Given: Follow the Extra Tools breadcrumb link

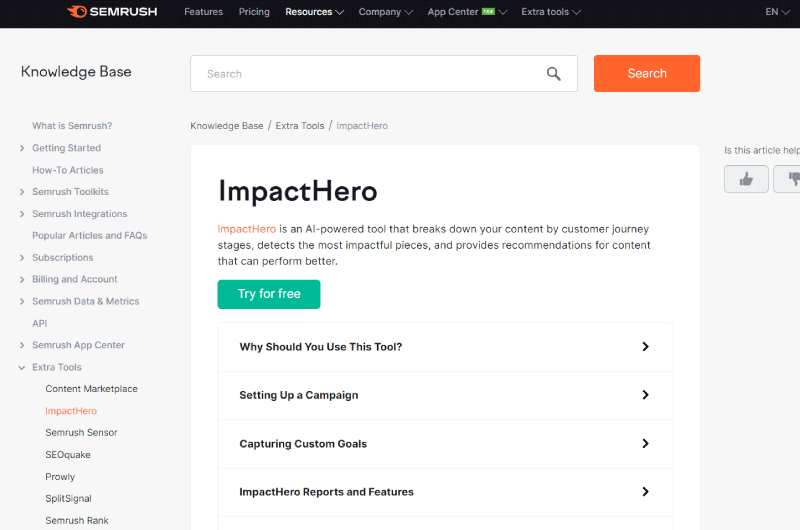Looking at the screenshot, I should [299, 126].
